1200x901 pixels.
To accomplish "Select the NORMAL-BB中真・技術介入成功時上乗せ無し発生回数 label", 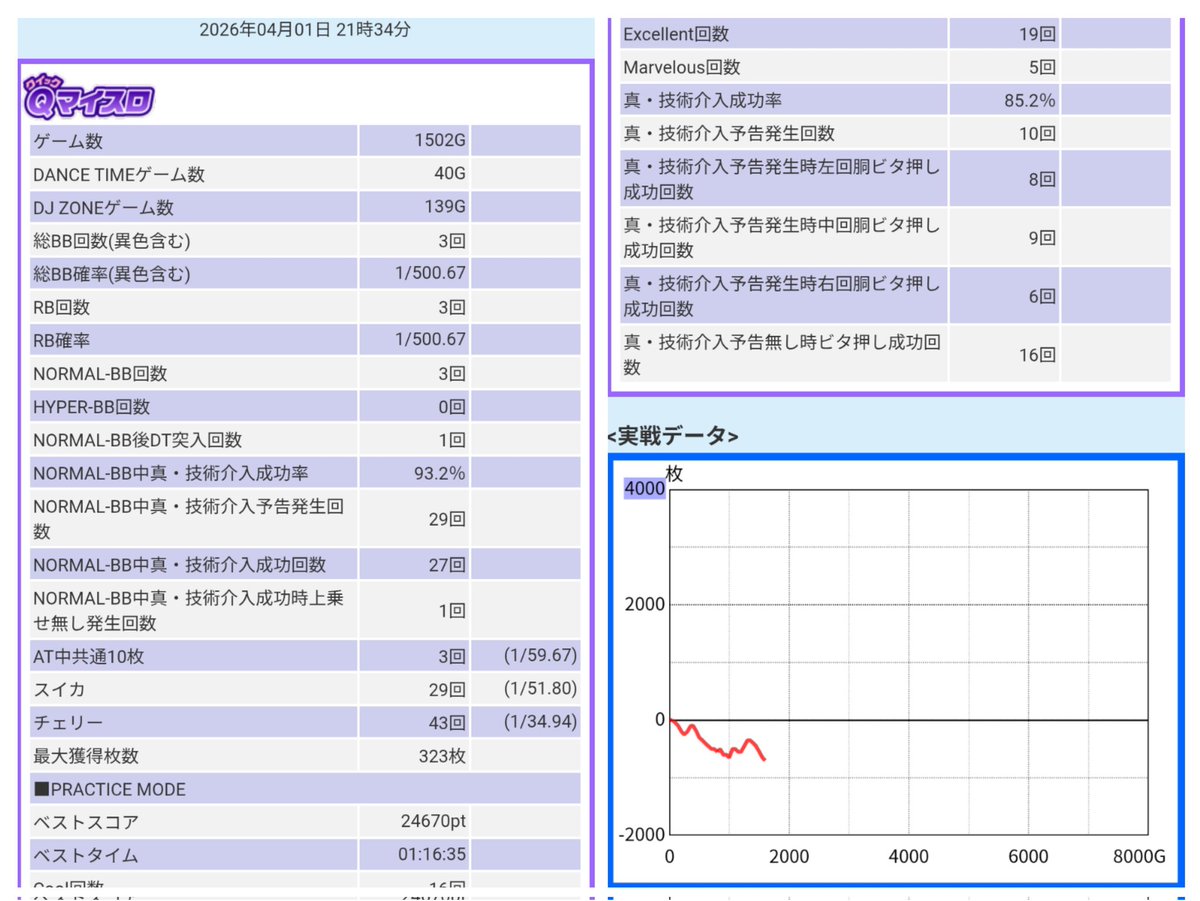I will pos(189,611).
